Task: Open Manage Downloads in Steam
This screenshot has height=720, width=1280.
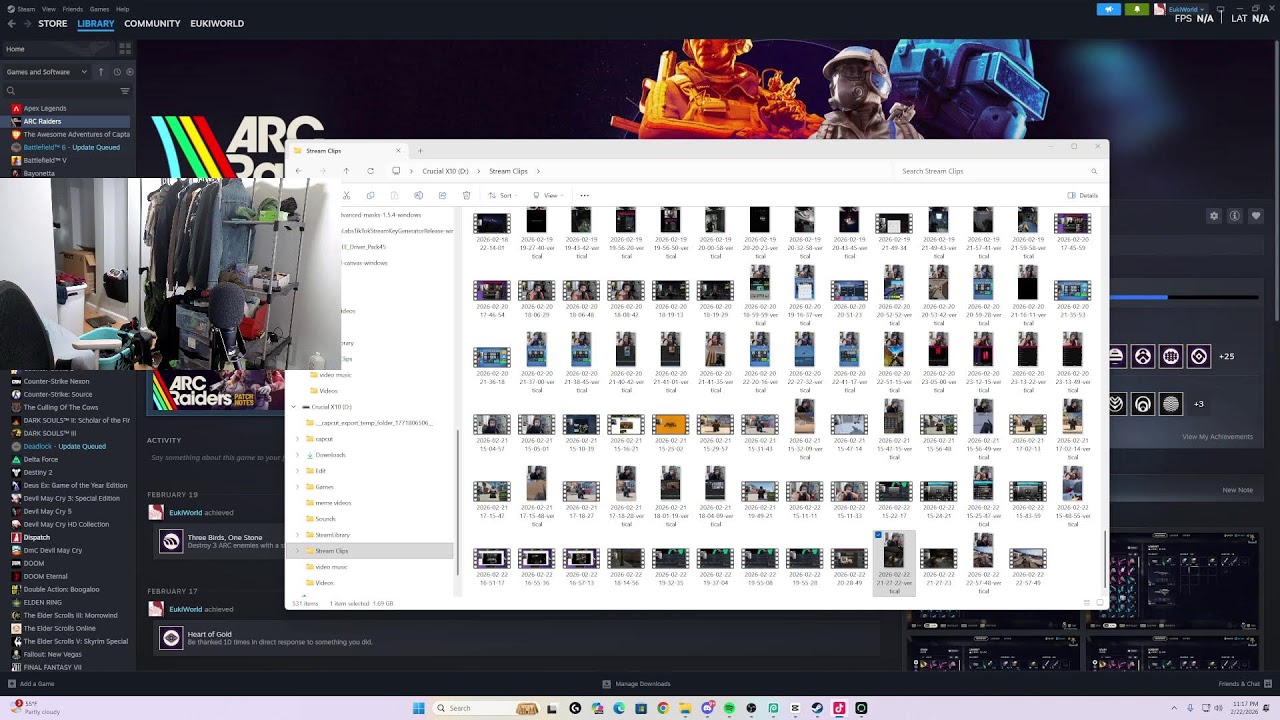Action: (637, 684)
